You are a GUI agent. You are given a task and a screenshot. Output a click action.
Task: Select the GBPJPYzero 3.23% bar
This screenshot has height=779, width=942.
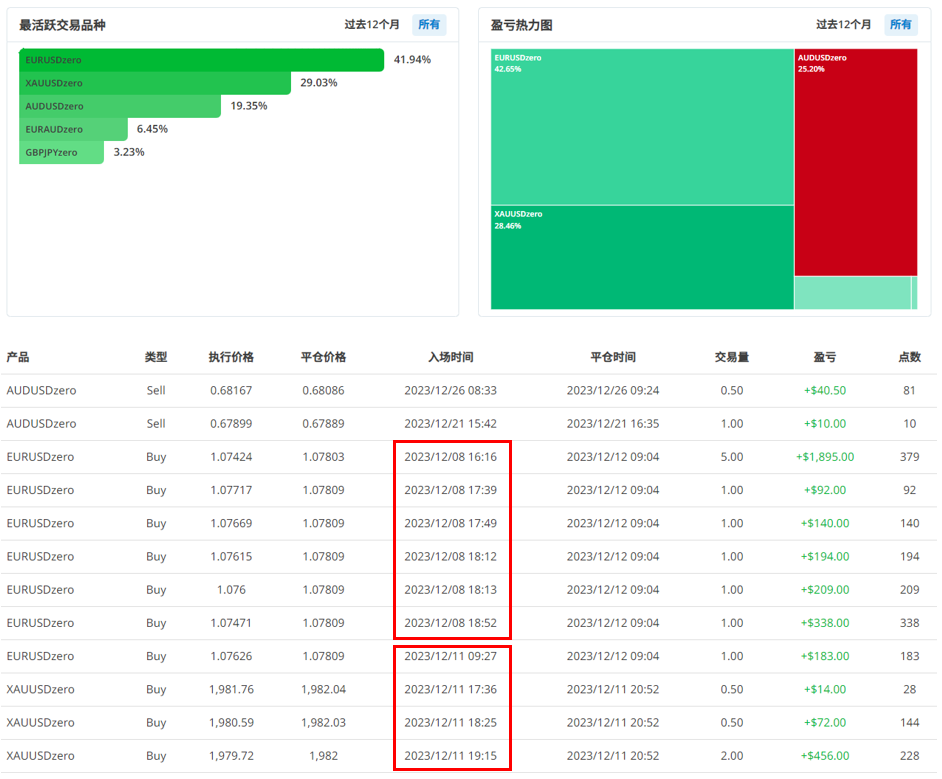pyautogui.click(x=61, y=152)
